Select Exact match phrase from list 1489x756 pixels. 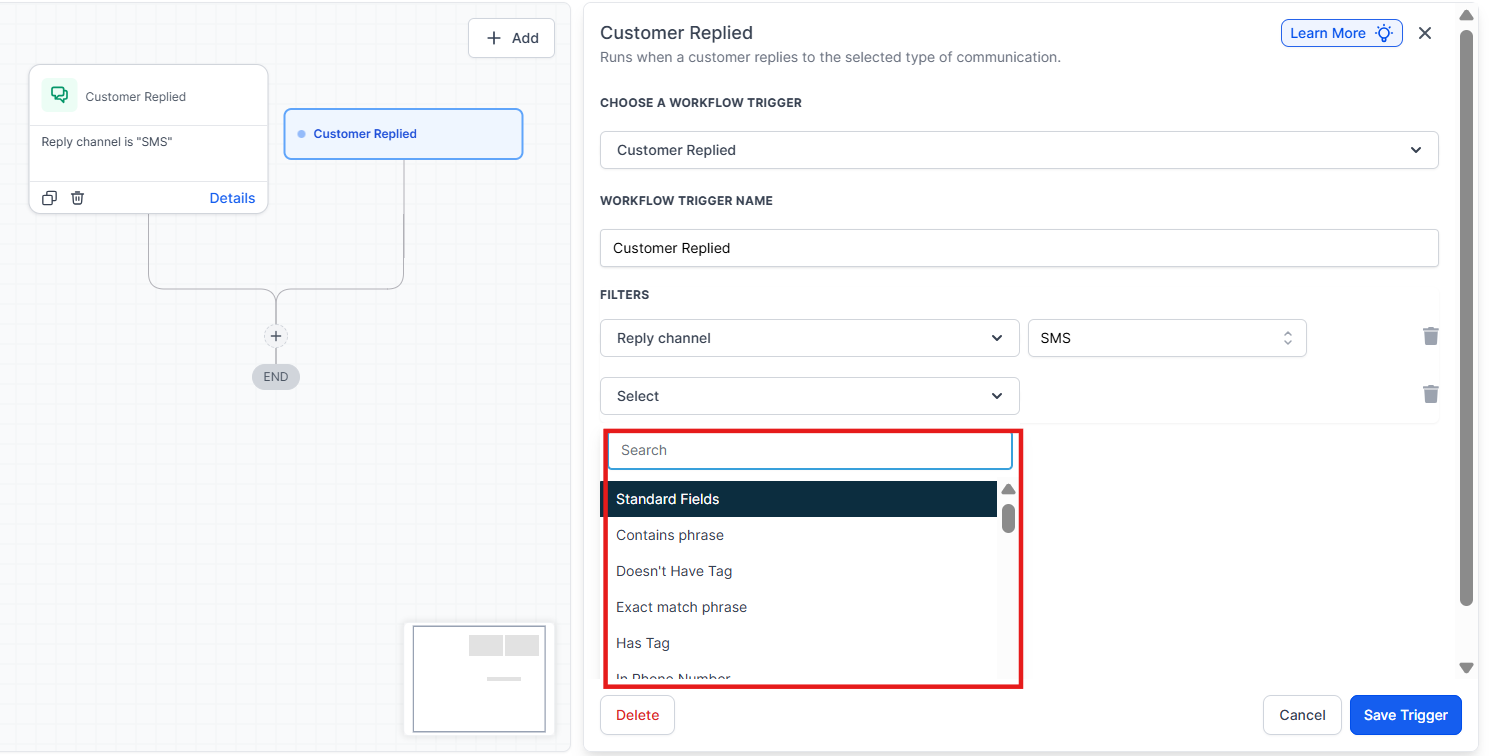pos(681,607)
